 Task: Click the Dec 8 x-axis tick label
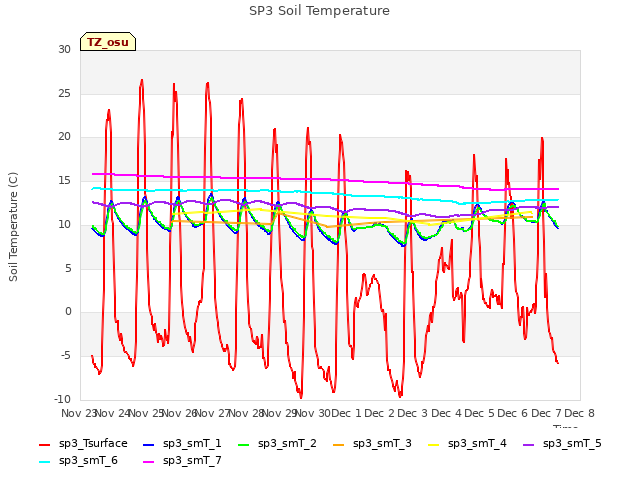[579, 413]
